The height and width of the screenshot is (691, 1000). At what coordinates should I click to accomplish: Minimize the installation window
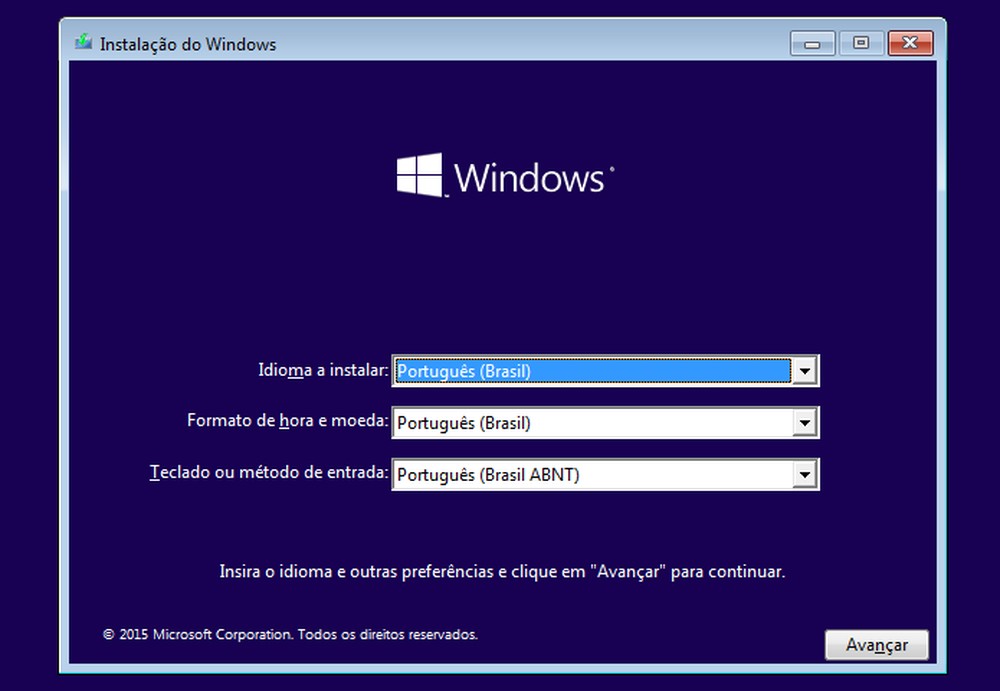811,43
